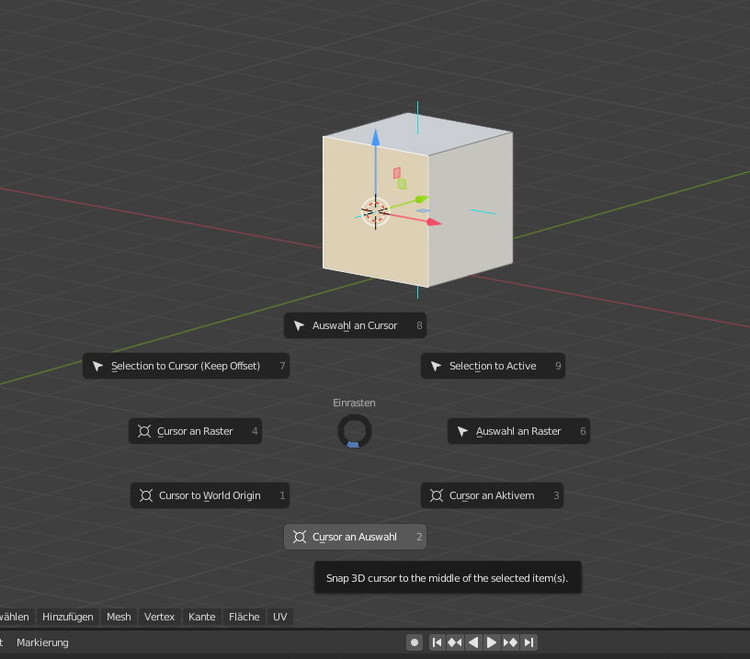
Task: Click 'Selection to Active' pie entry
Action: click(493, 366)
